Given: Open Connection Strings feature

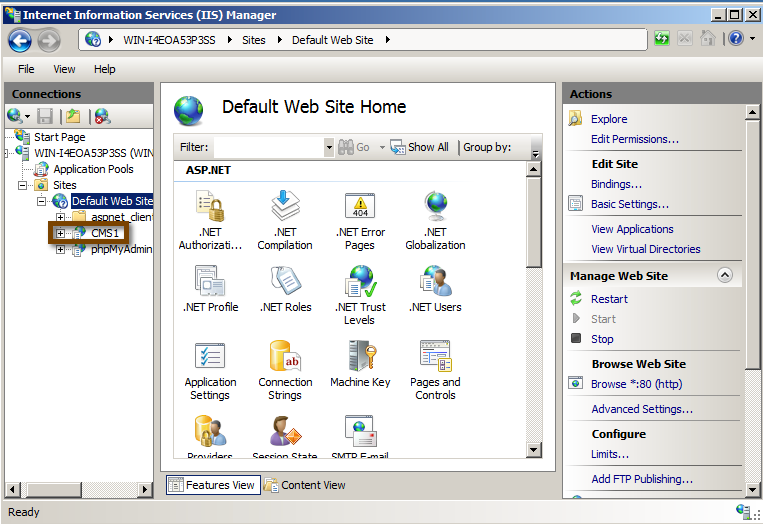Looking at the screenshot, I should pos(285,370).
